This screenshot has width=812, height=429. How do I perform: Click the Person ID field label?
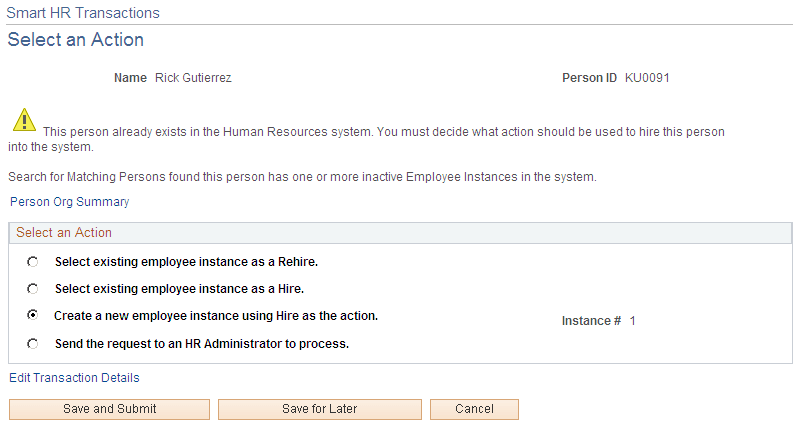[x=589, y=77]
